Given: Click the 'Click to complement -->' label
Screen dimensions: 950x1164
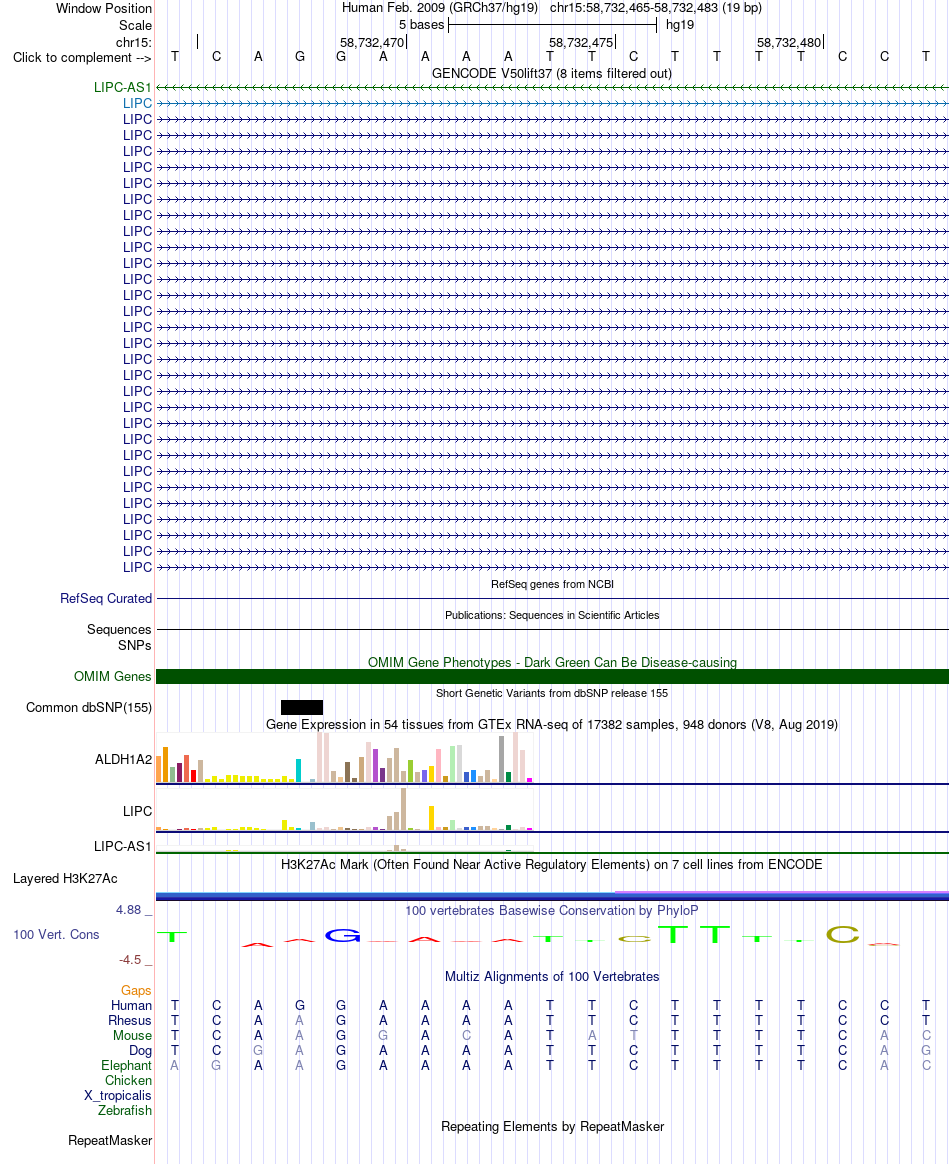Looking at the screenshot, I should [x=82, y=58].
